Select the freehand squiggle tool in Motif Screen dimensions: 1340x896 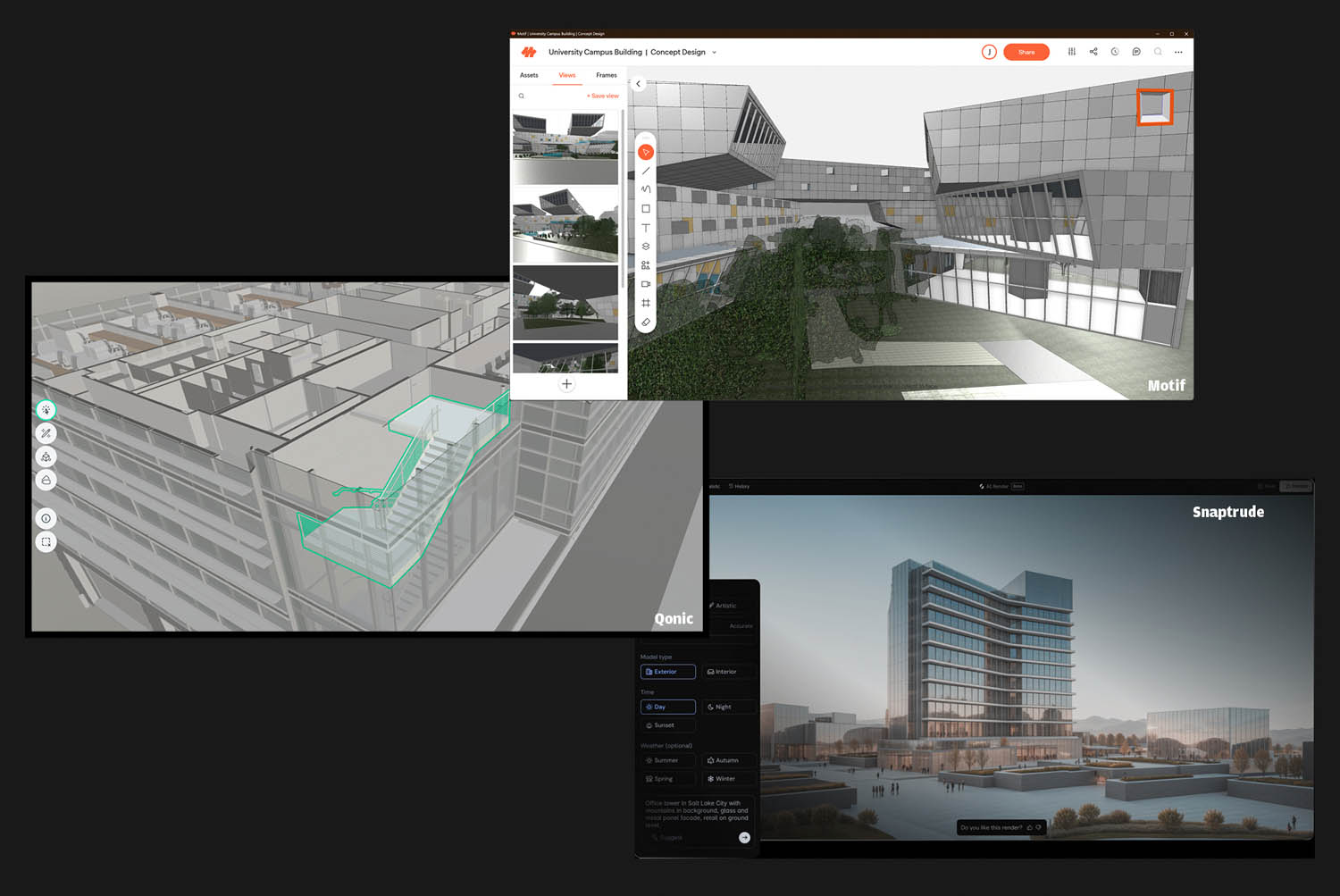pyautogui.click(x=646, y=189)
